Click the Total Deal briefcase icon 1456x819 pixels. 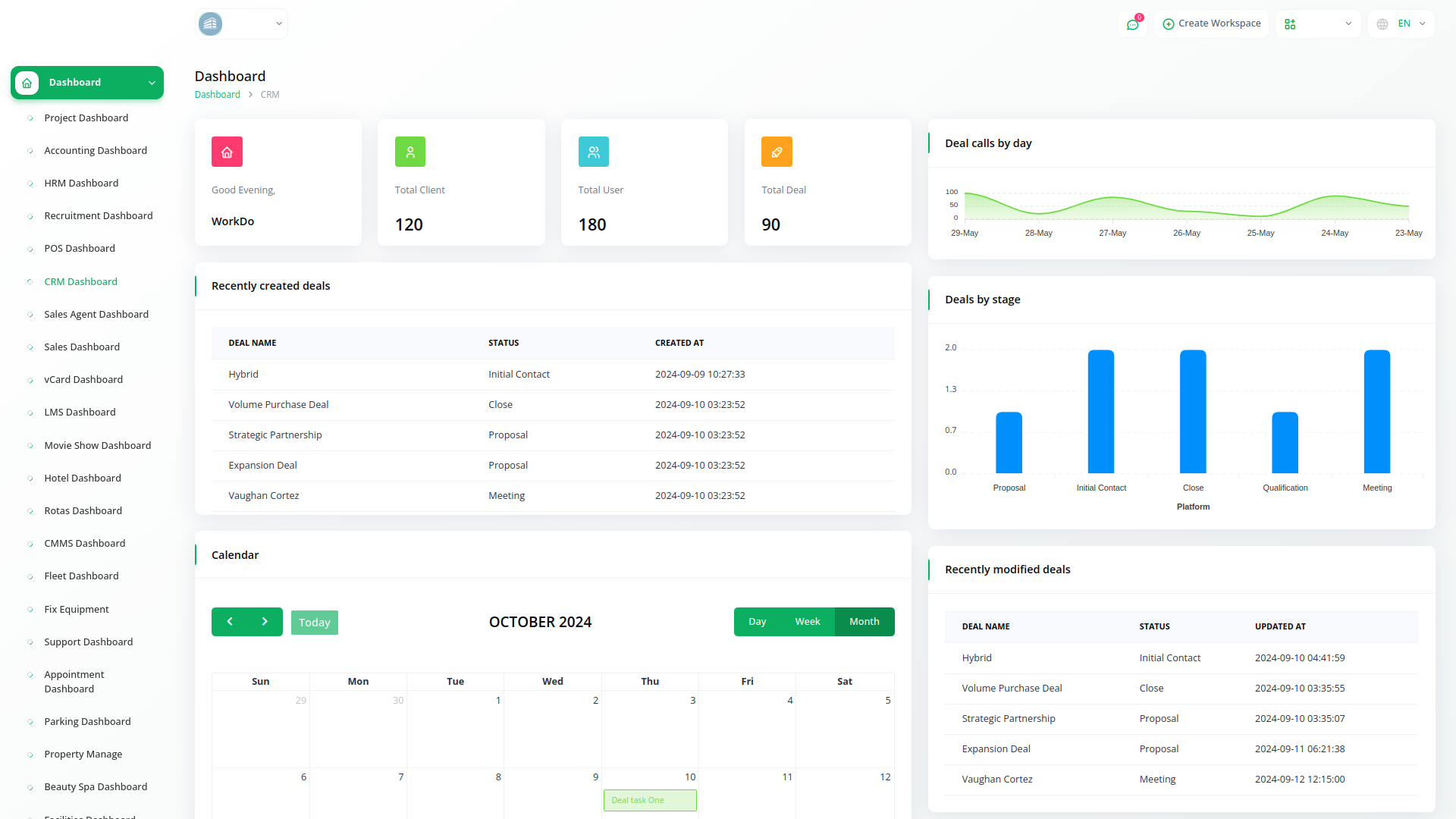click(777, 151)
